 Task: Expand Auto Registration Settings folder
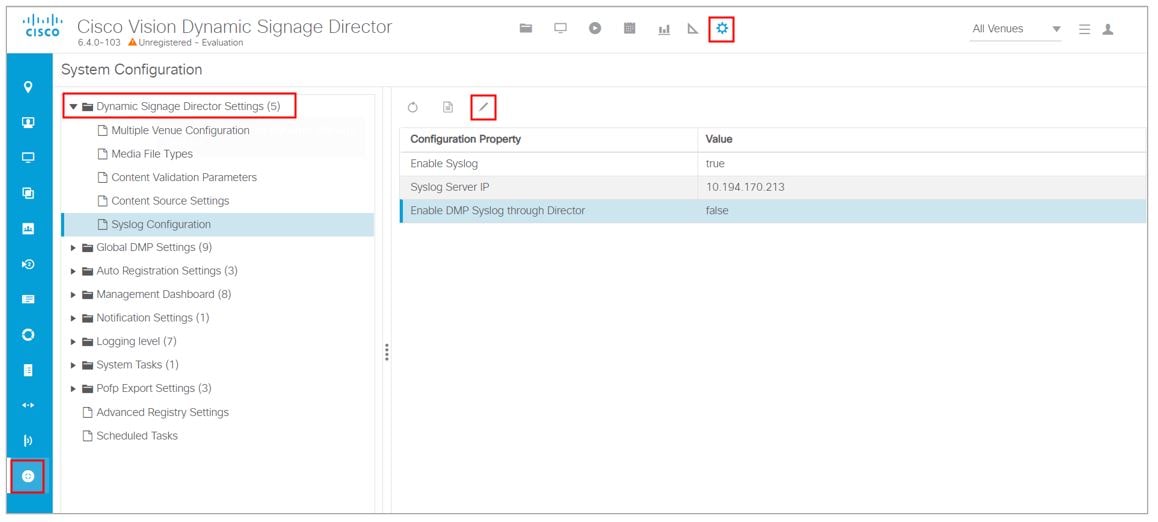[73, 271]
